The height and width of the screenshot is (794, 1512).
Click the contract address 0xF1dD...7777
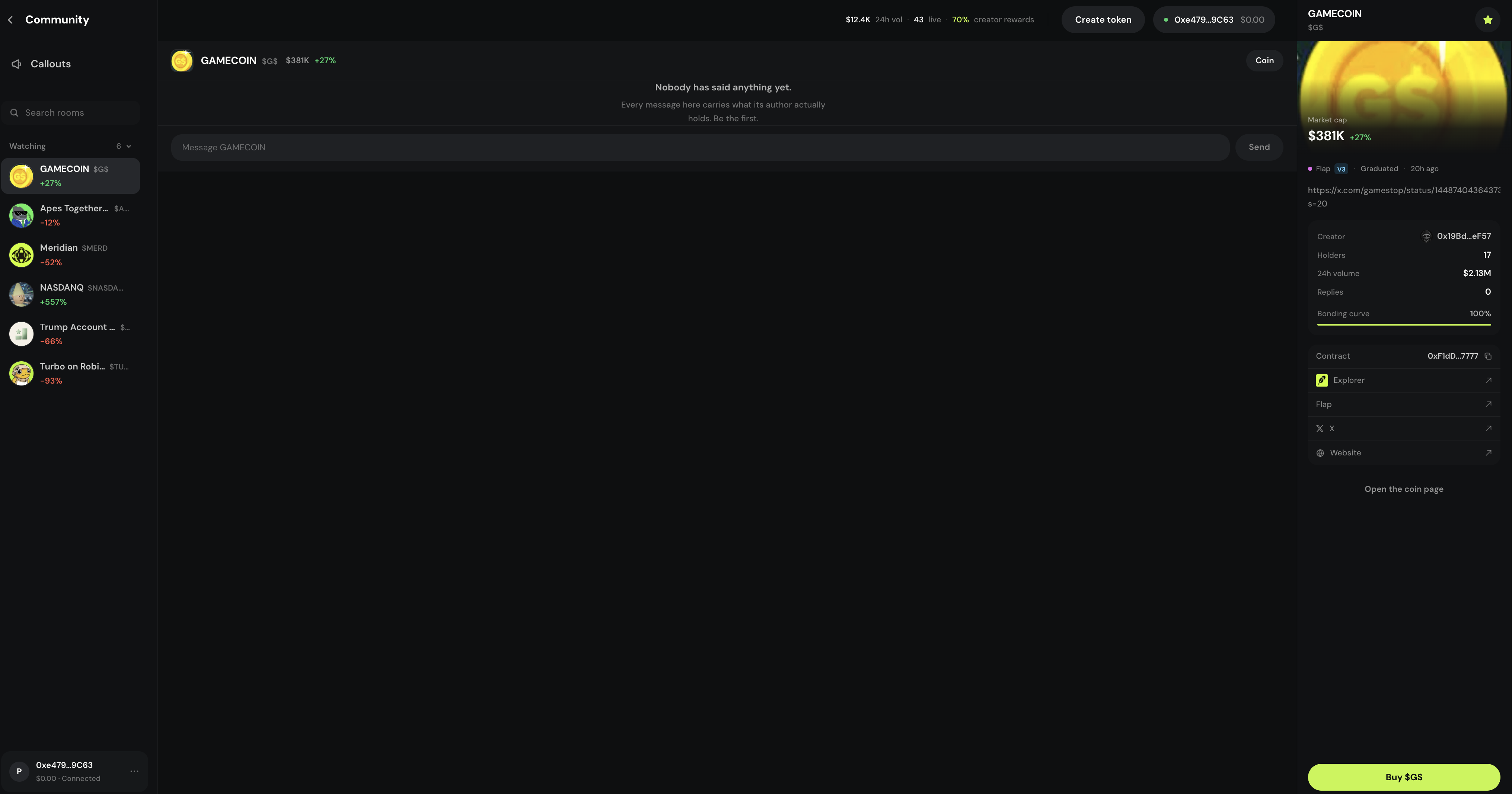click(1453, 356)
